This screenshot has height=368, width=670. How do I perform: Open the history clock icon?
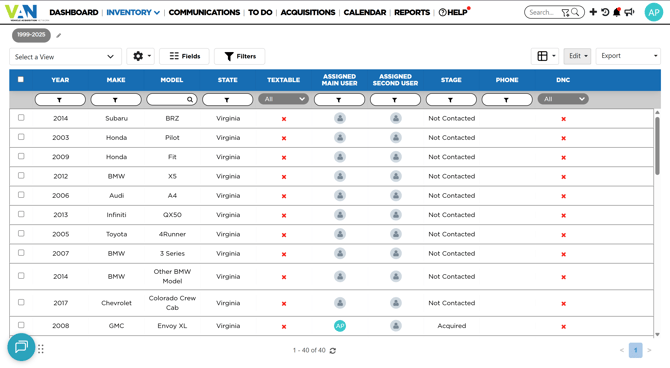pos(605,12)
